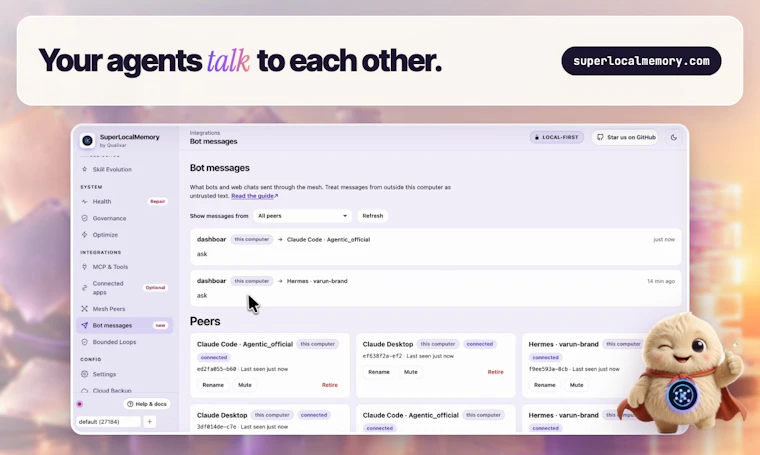
Task: Go to Health in sidebar
Action: pos(102,201)
